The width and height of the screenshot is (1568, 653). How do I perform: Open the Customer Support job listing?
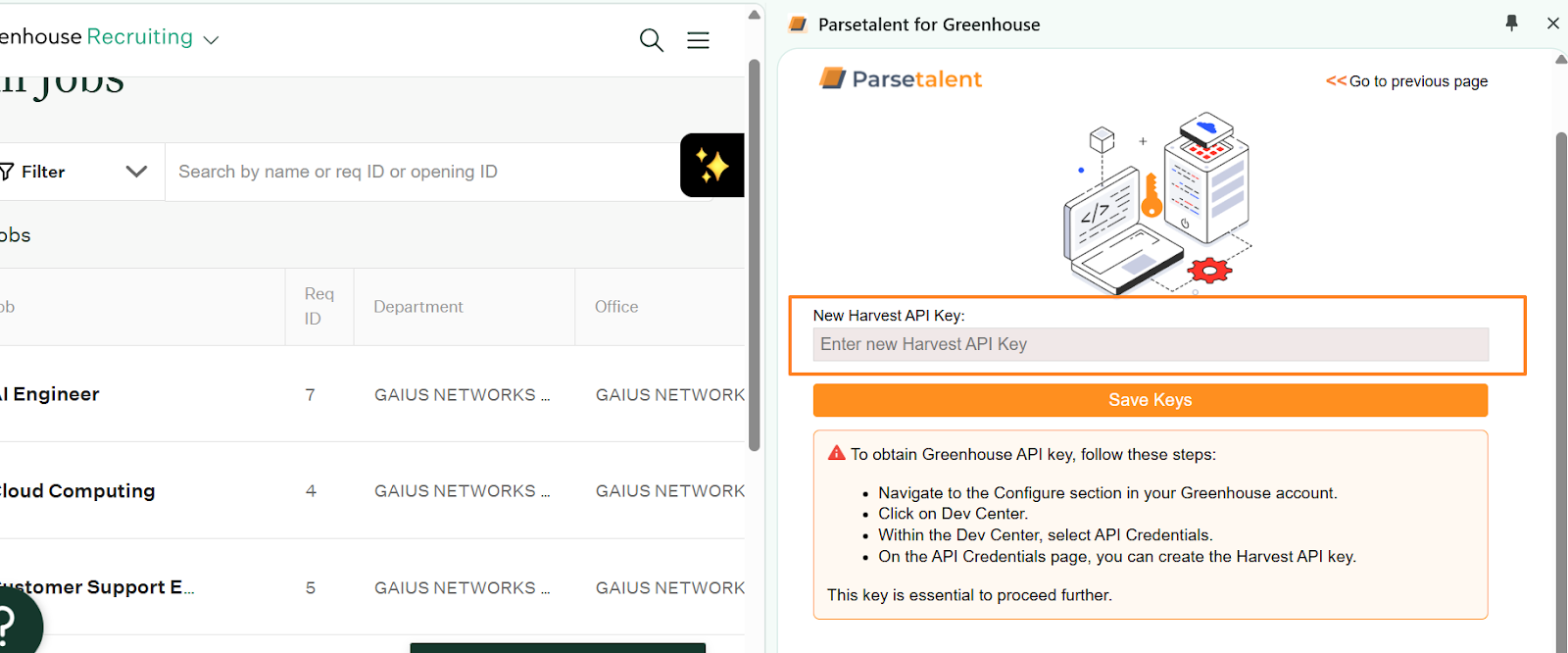pos(96,587)
